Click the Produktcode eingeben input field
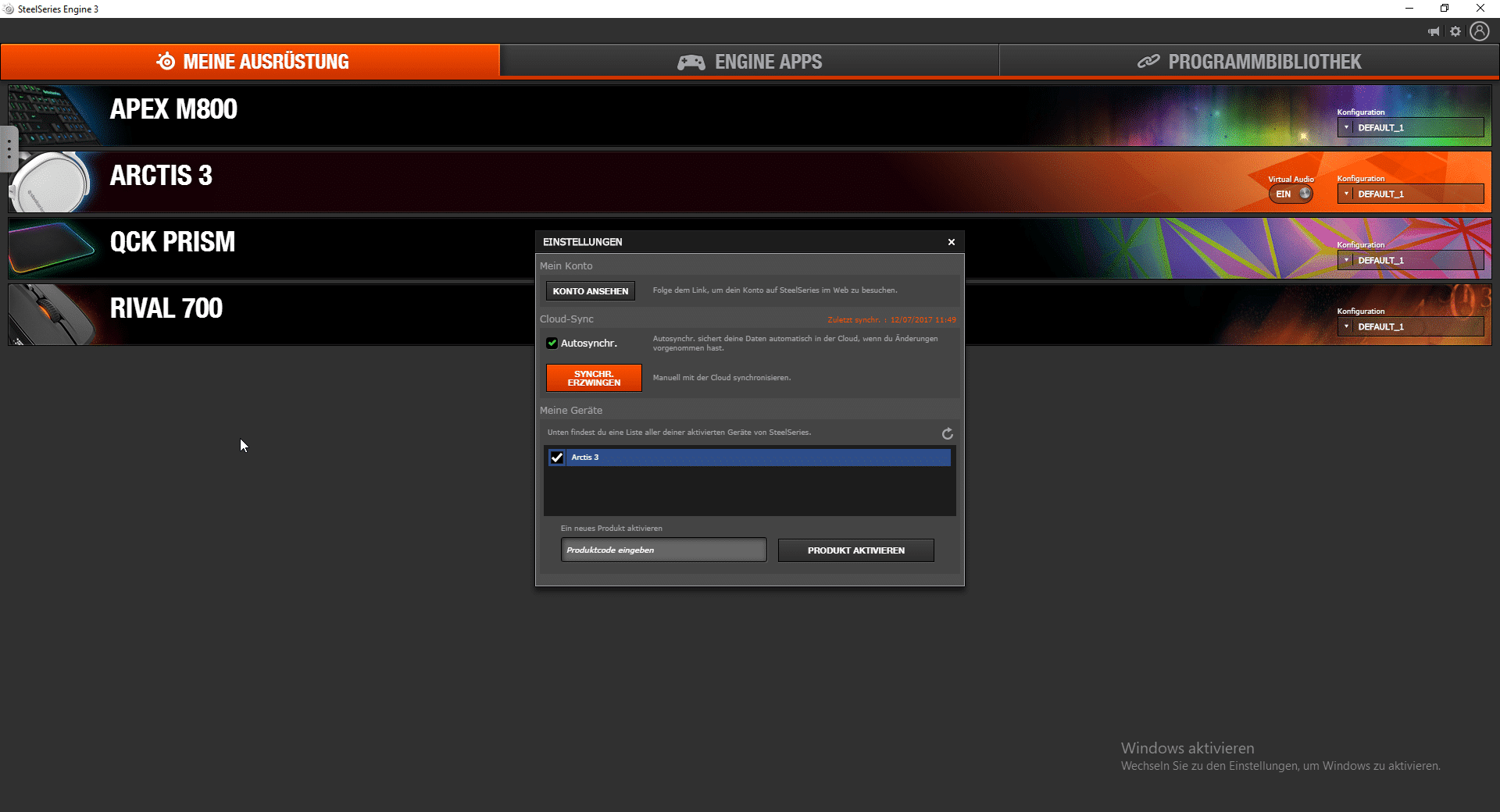 [663, 550]
